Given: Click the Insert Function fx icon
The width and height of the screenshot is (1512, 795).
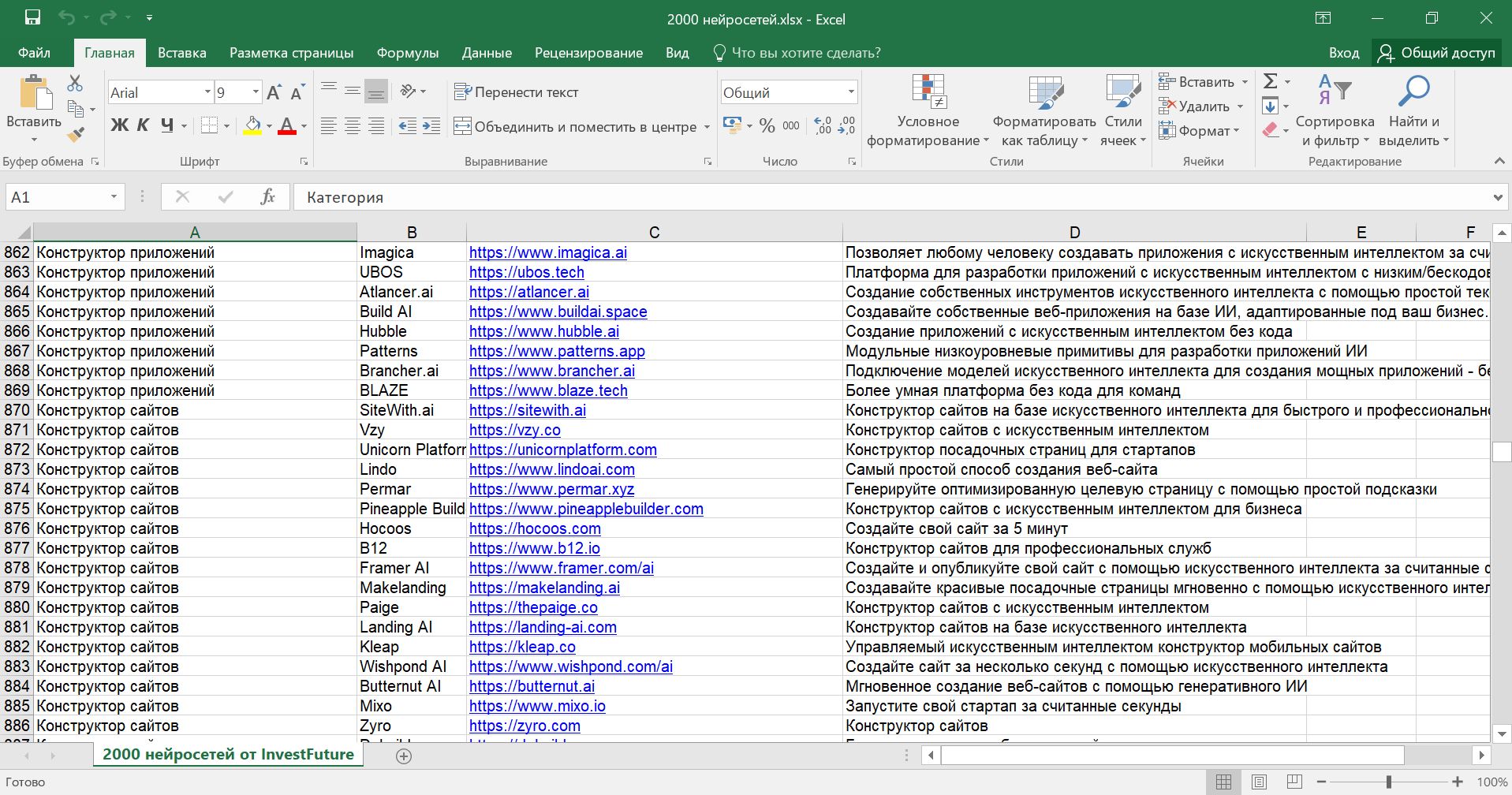Looking at the screenshot, I should (x=267, y=197).
